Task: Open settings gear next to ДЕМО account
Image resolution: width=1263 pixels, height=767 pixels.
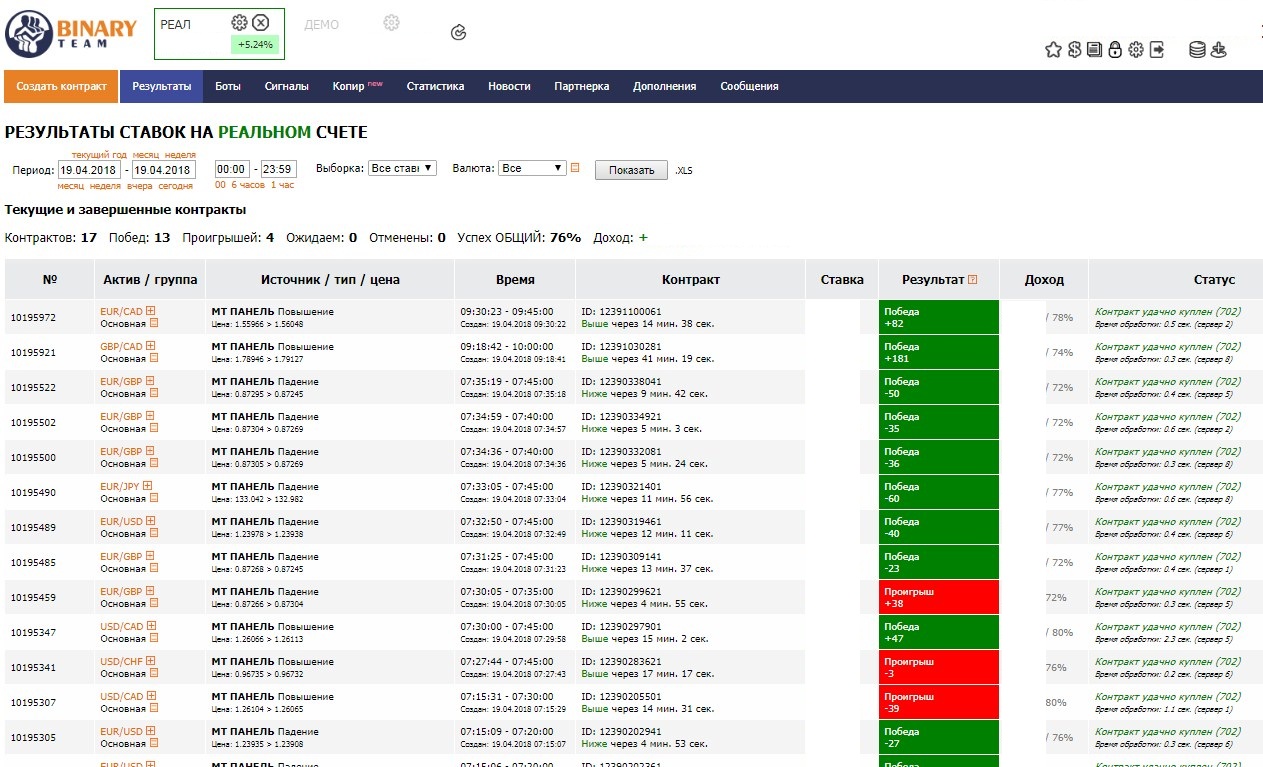Action: 392,23
